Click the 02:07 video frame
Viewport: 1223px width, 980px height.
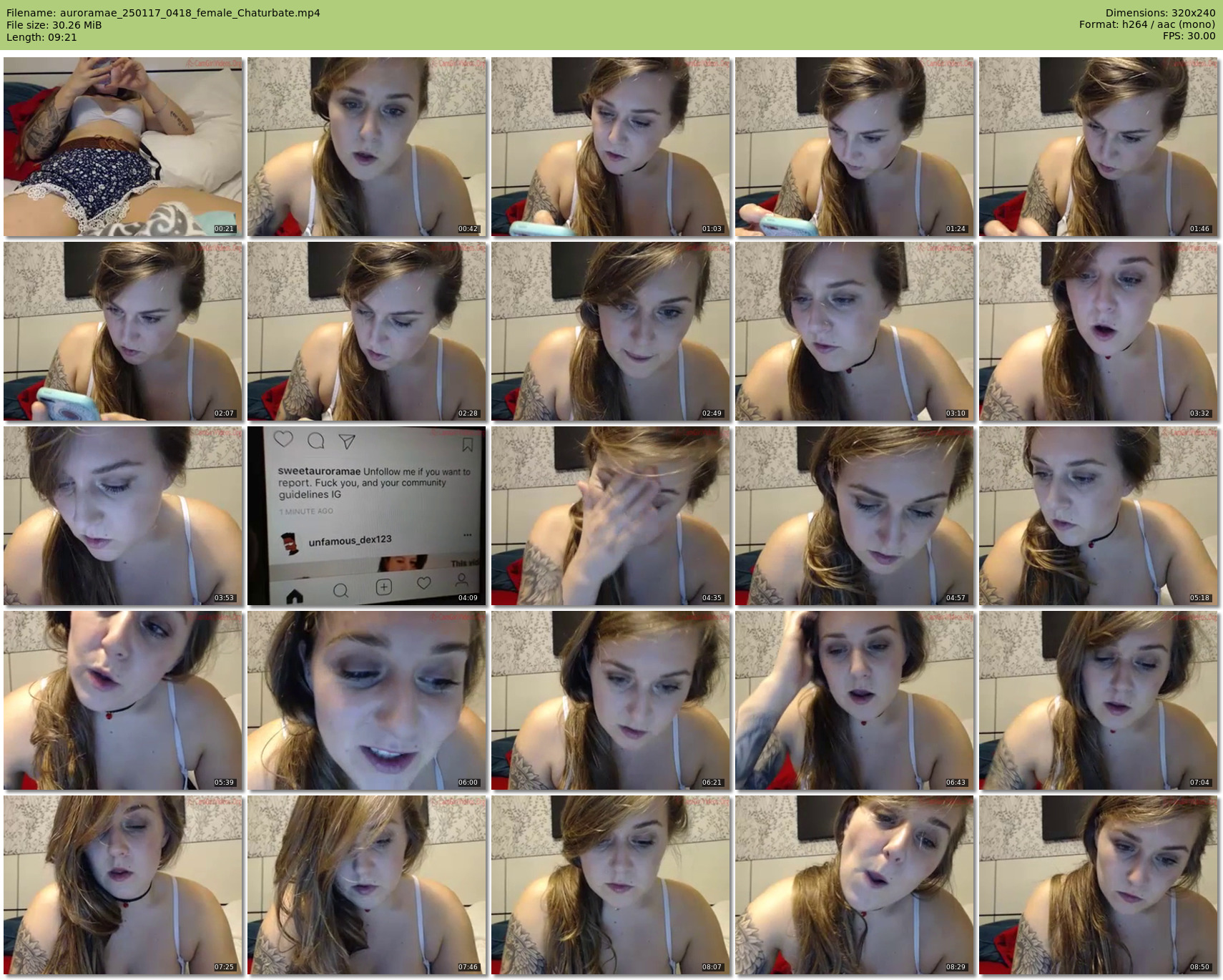pos(123,331)
